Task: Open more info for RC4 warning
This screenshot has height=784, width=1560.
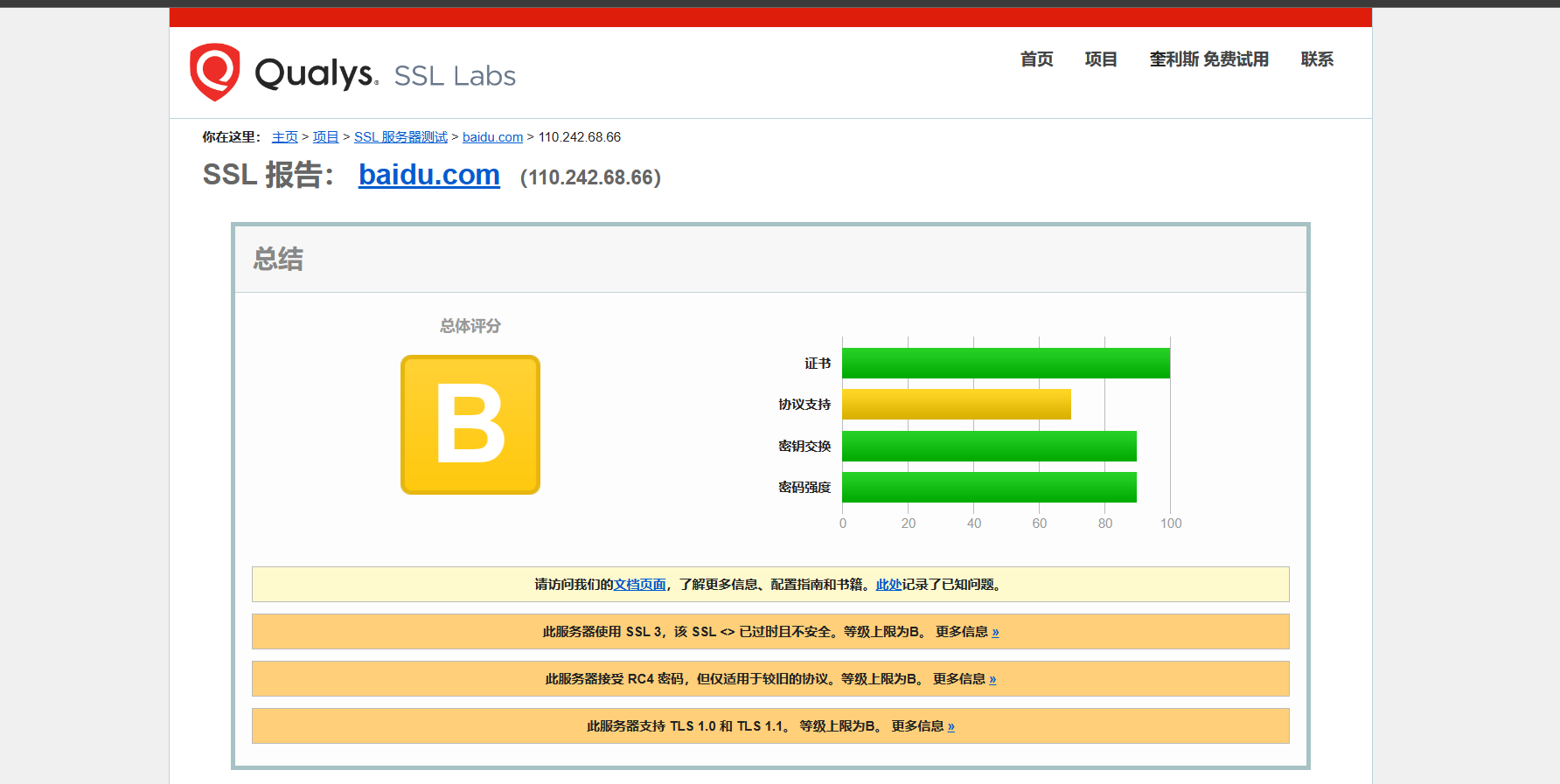Action: pyautogui.click(x=992, y=679)
